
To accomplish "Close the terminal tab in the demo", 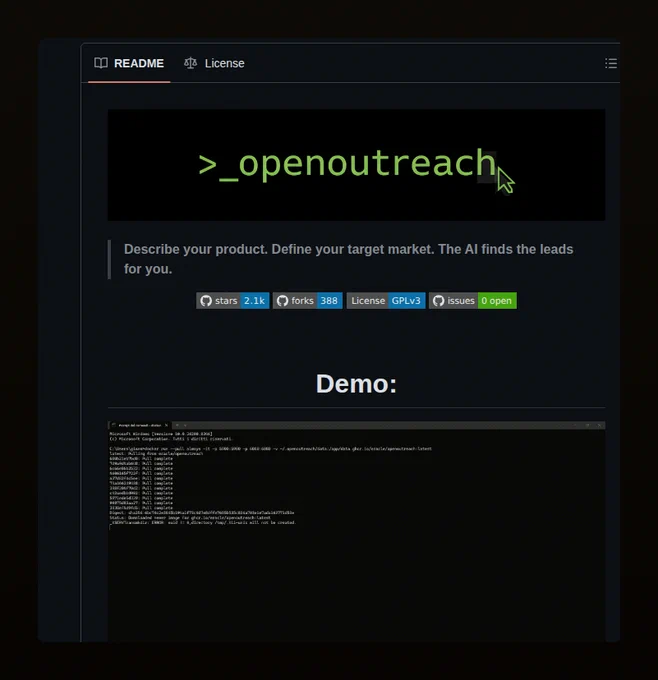I will (166, 425).
